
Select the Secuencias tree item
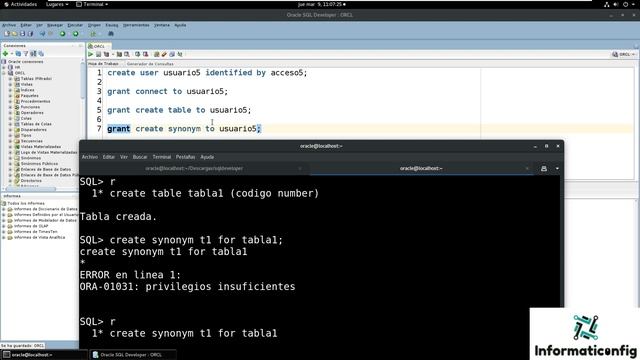pos(31,141)
